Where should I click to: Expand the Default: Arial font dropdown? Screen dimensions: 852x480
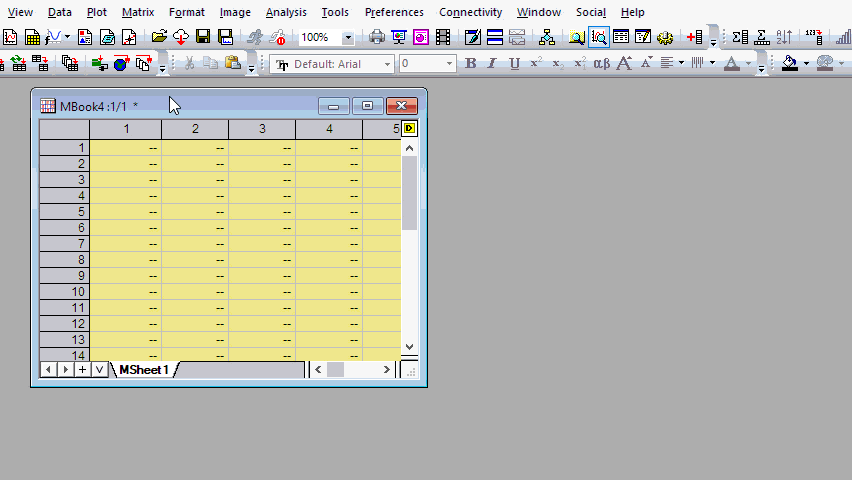387,64
